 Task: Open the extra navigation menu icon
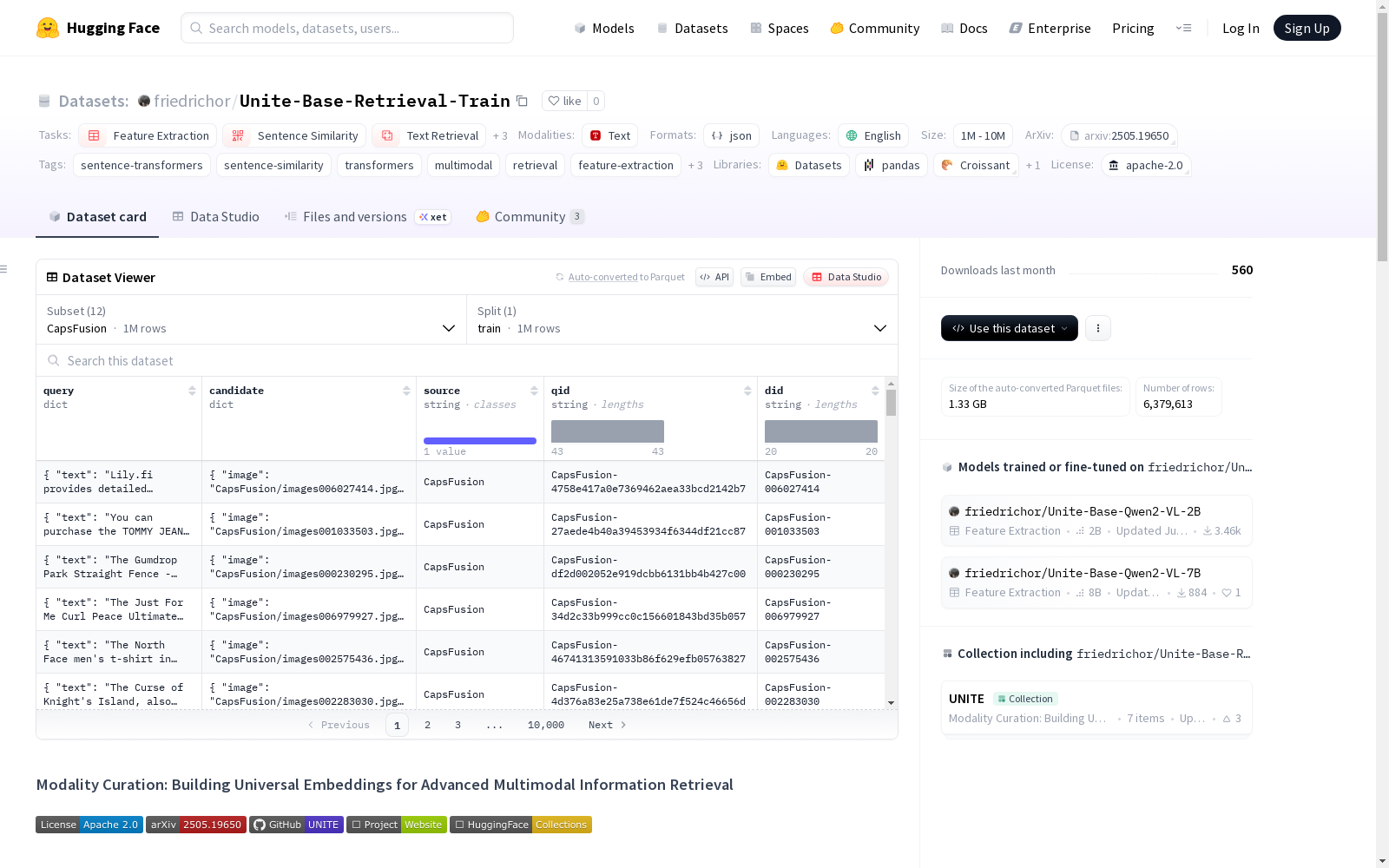[1183, 28]
